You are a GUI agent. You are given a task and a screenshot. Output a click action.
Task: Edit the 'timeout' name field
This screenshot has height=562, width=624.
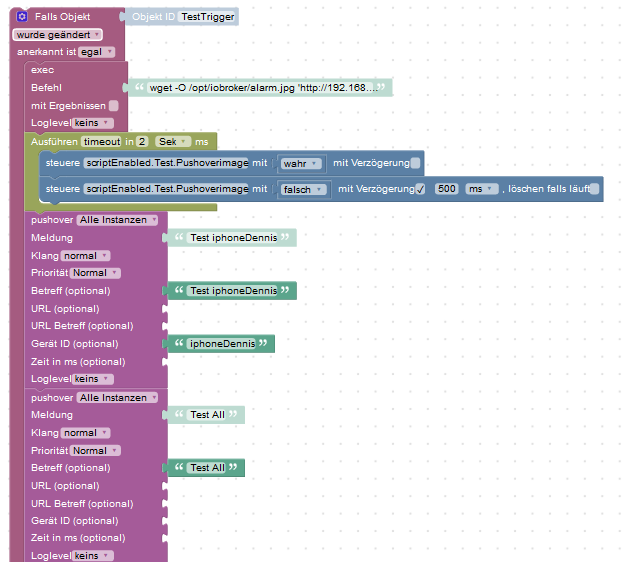pos(102,142)
